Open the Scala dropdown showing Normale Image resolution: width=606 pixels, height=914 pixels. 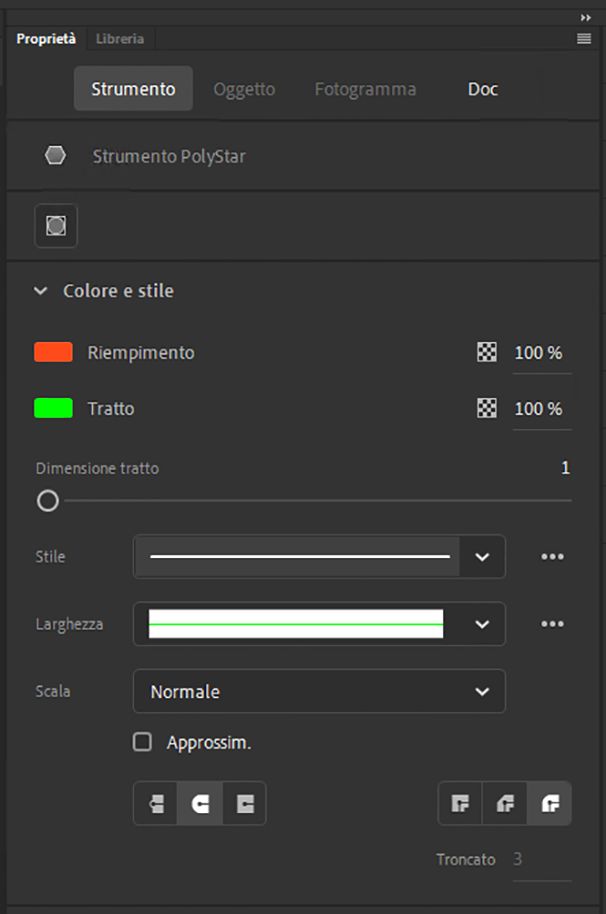pyautogui.click(x=481, y=691)
